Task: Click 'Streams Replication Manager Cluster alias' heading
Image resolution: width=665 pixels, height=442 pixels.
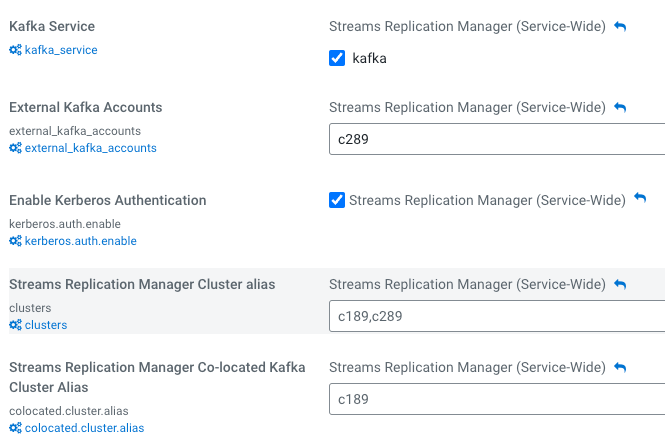Action: [142, 284]
